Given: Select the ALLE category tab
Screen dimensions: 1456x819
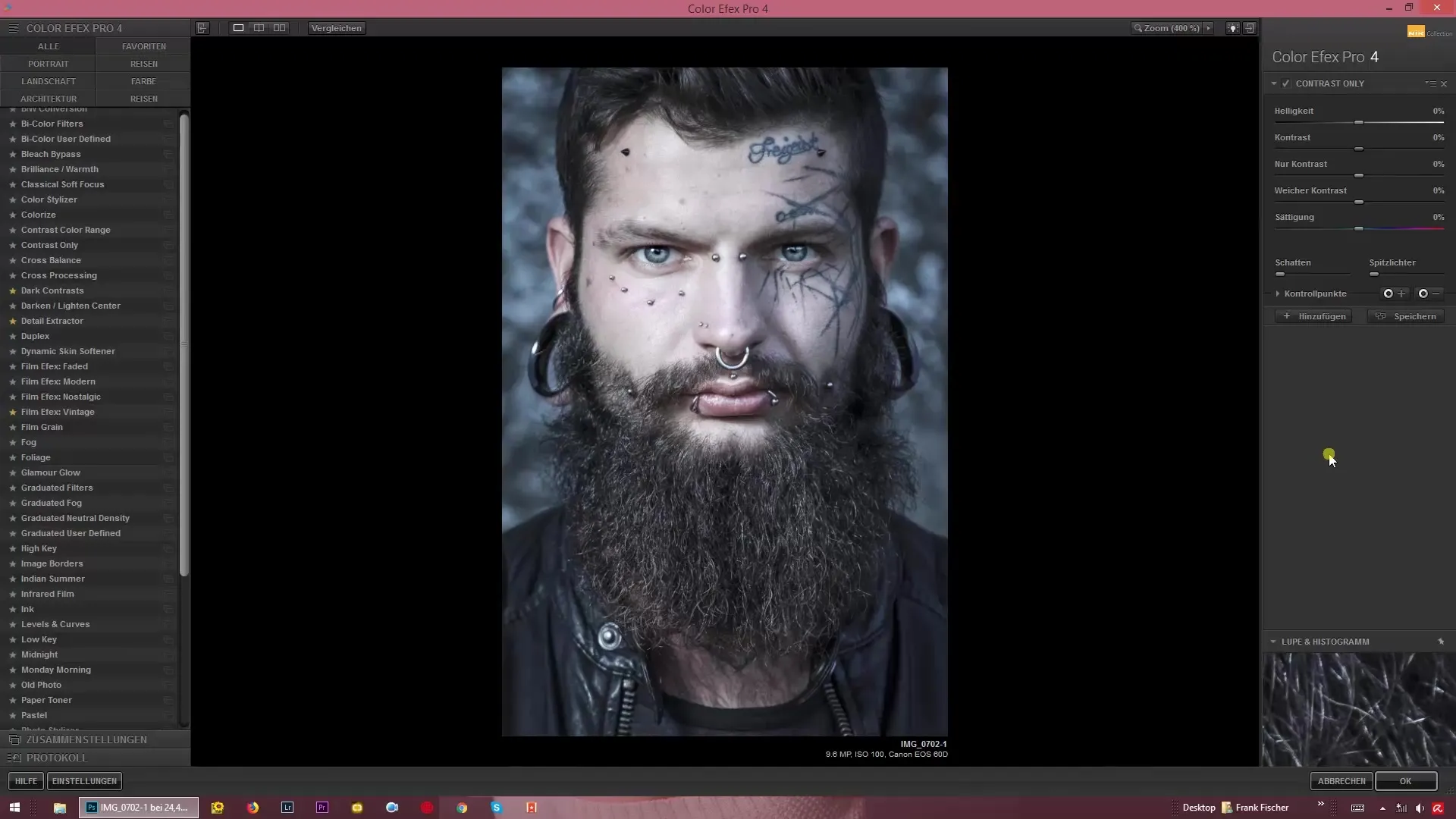Looking at the screenshot, I should [48, 46].
